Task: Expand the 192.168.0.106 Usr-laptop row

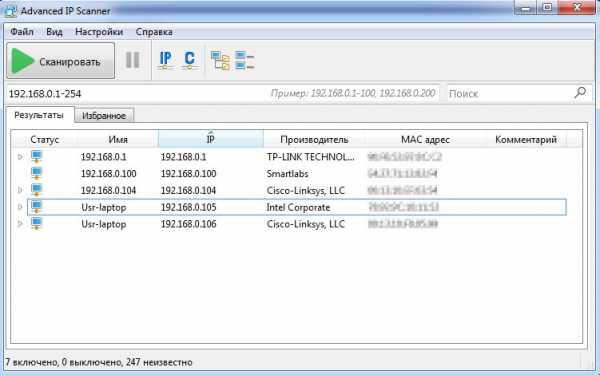Action: (x=20, y=224)
